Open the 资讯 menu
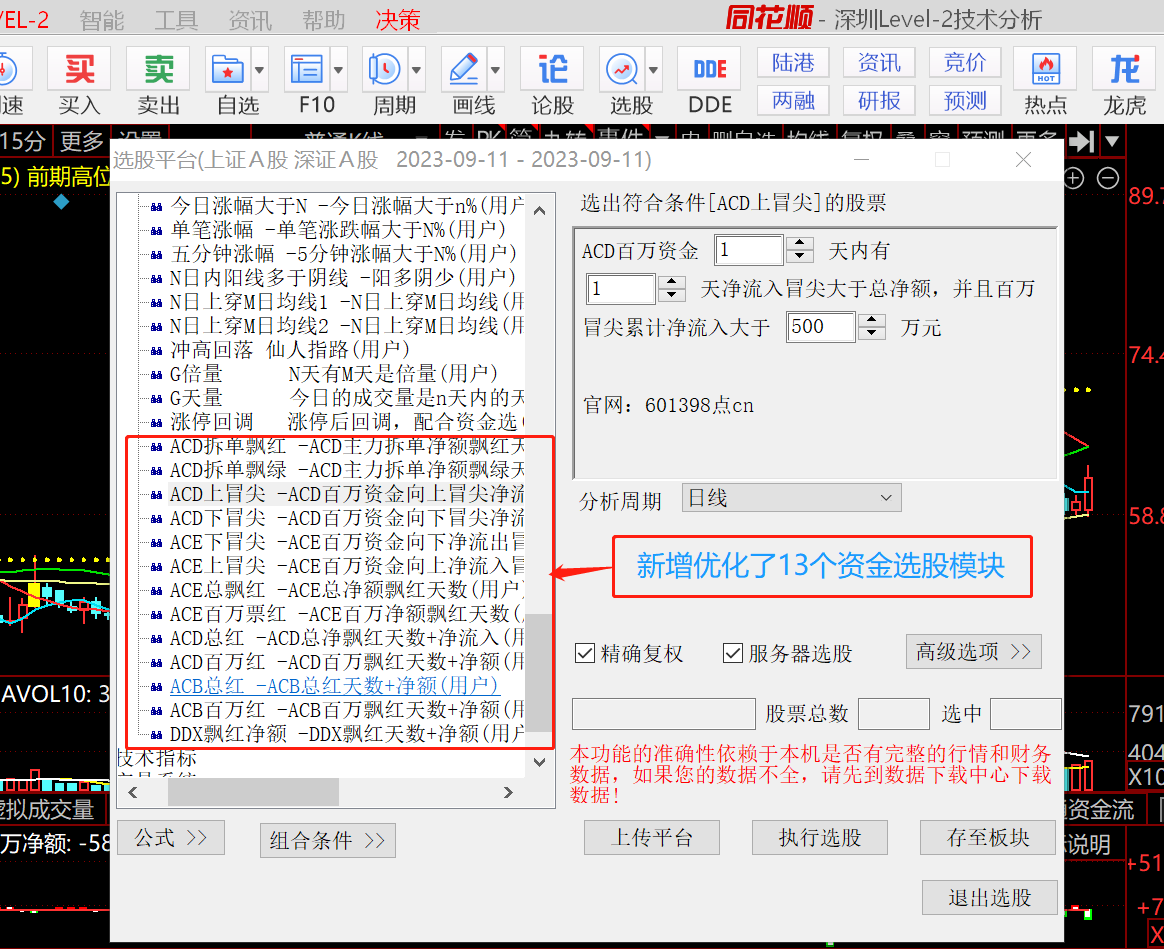This screenshot has height=949, width=1164. click(250, 19)
